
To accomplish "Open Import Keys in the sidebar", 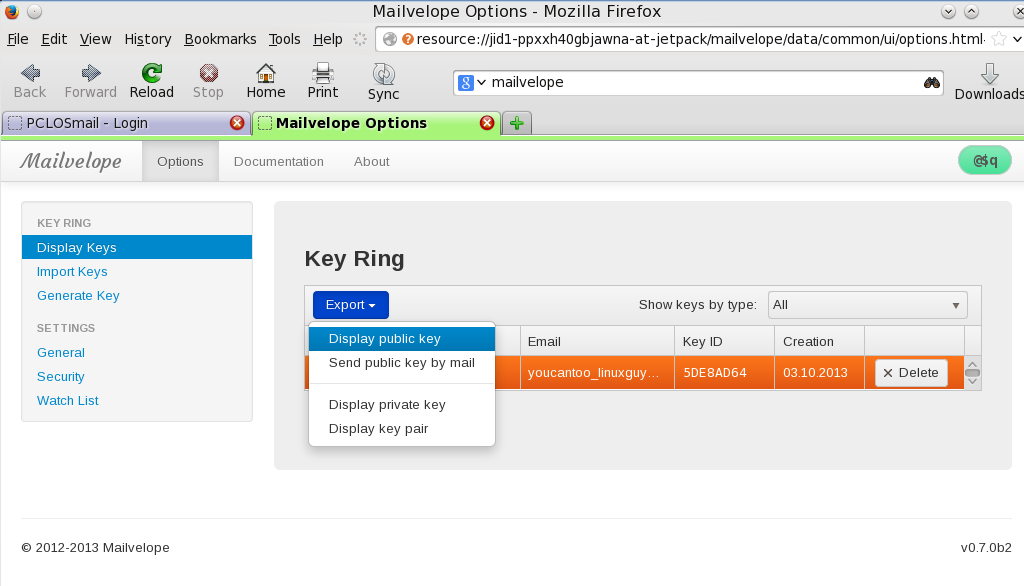I will pos(72,272).
